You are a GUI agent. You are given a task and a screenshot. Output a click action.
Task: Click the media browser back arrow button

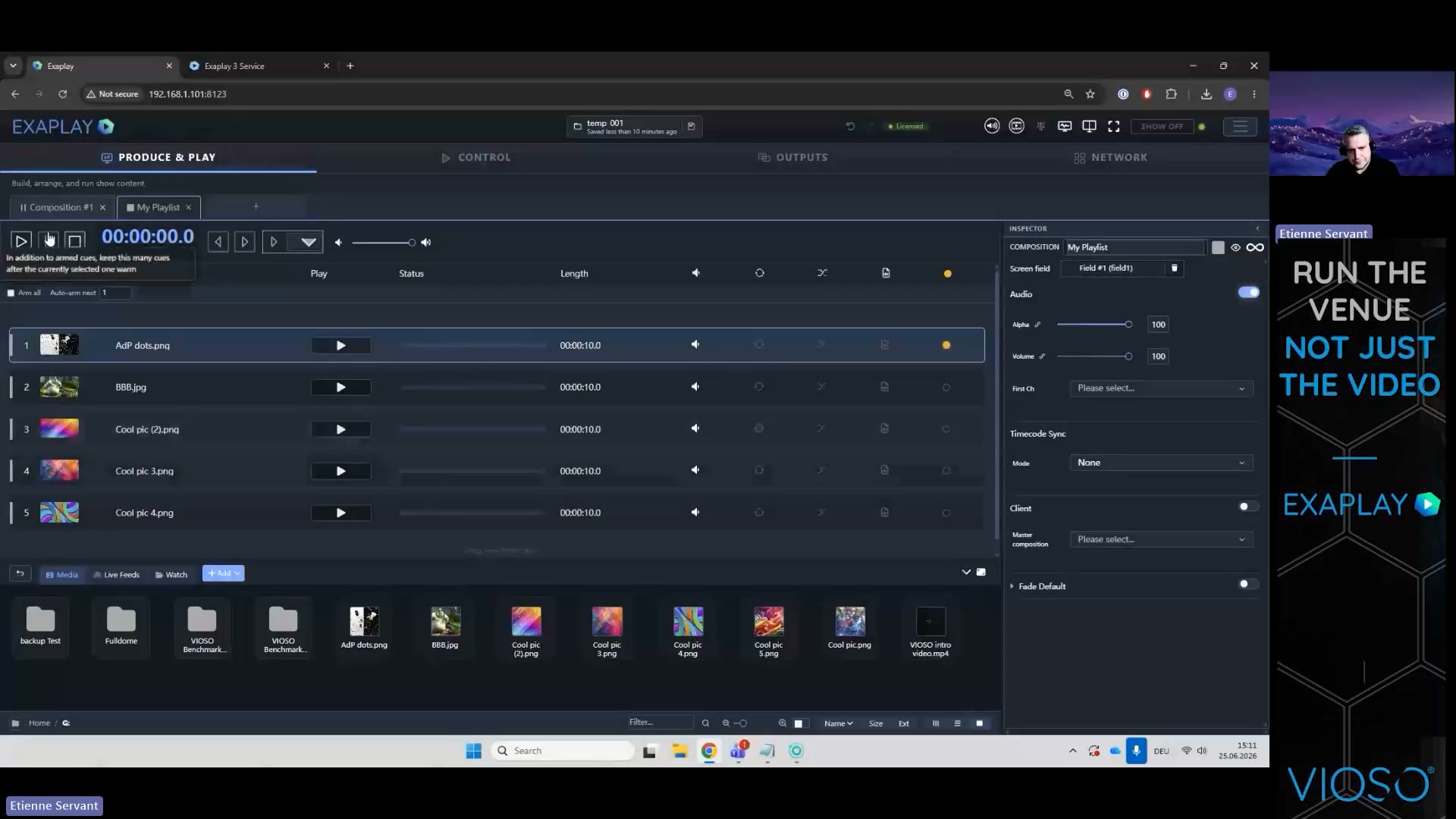point(20,574)
